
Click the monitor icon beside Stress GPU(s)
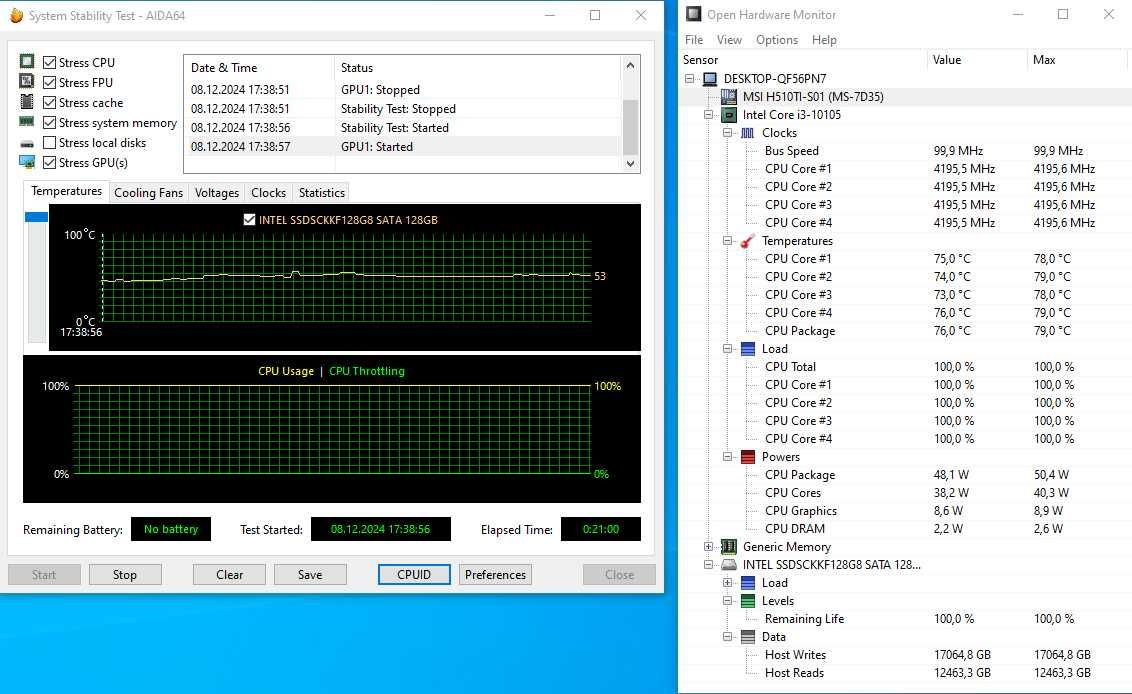[x=27, y=162]
